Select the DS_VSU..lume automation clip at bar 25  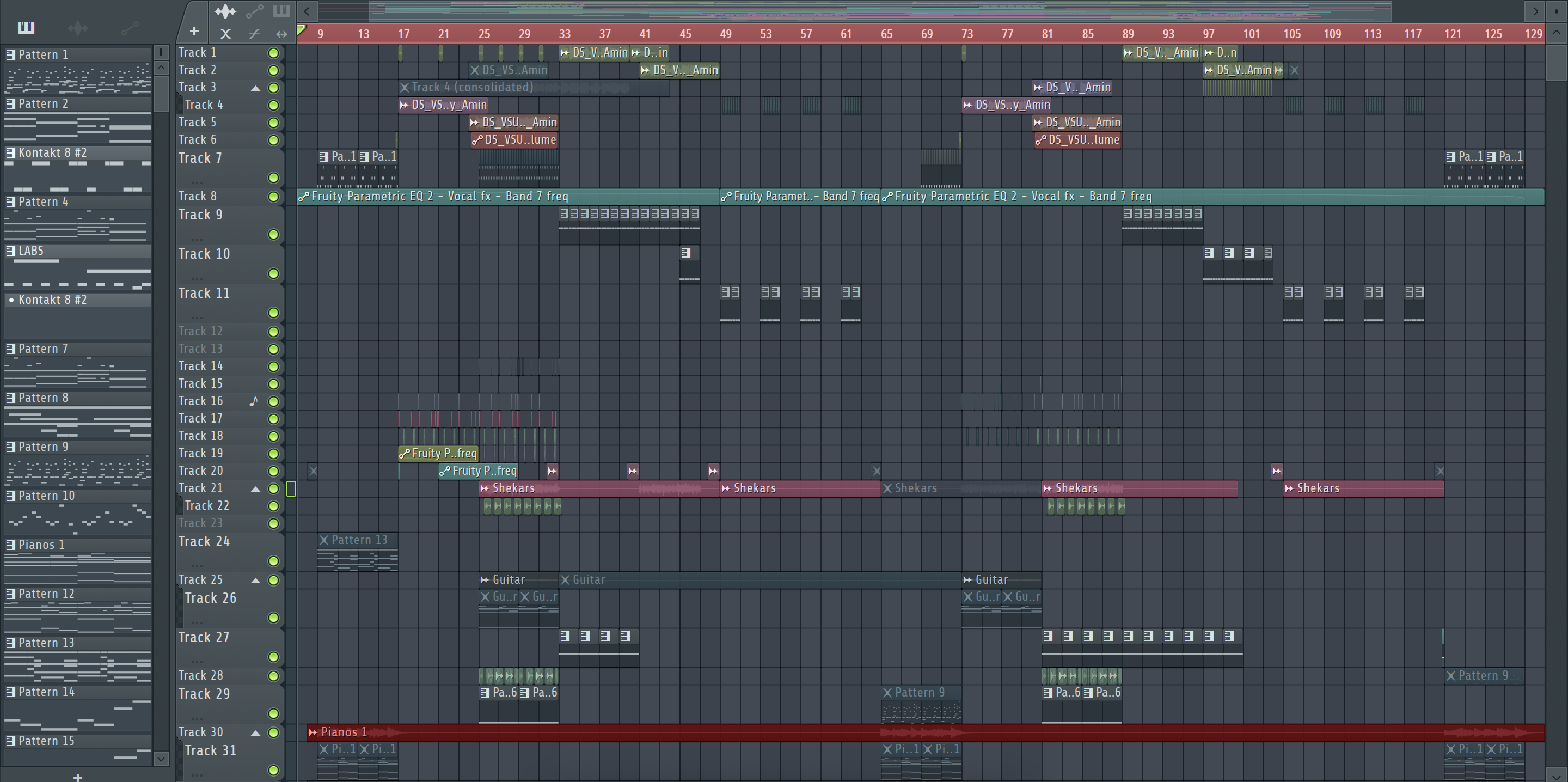(514, 140)
